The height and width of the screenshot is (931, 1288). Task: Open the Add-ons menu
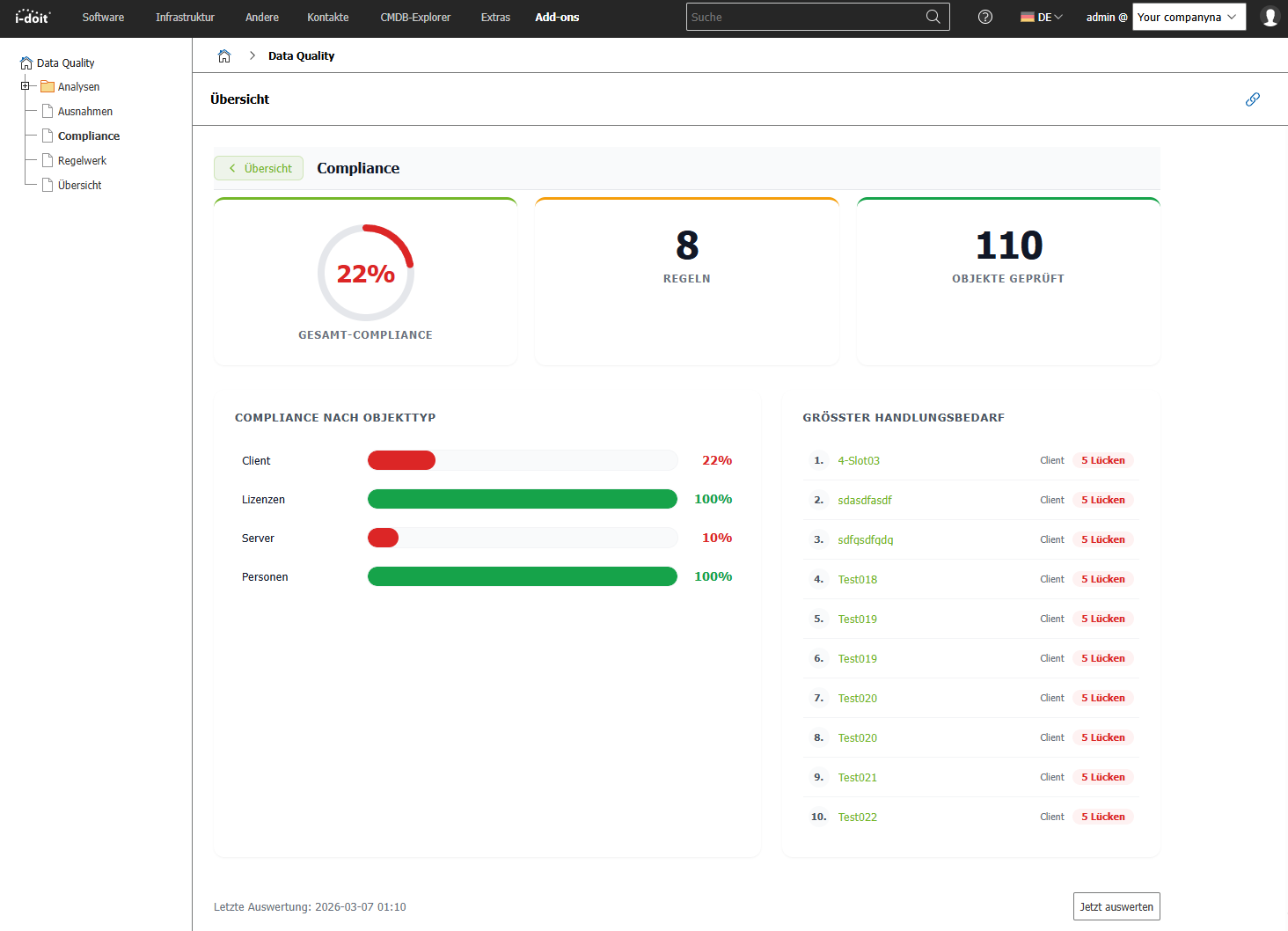(557, 17)
